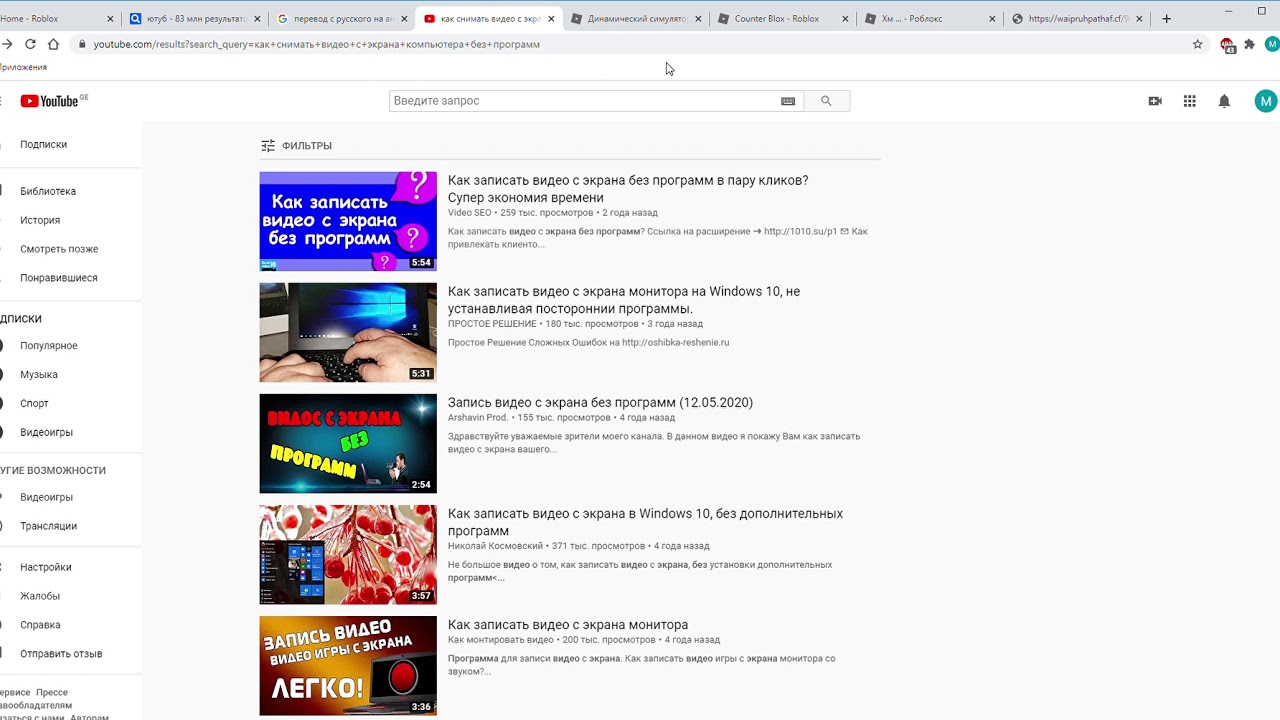Open Справка in the sidebar
The width and height of the screenshot is (1280, 720).
pos(40,625)
